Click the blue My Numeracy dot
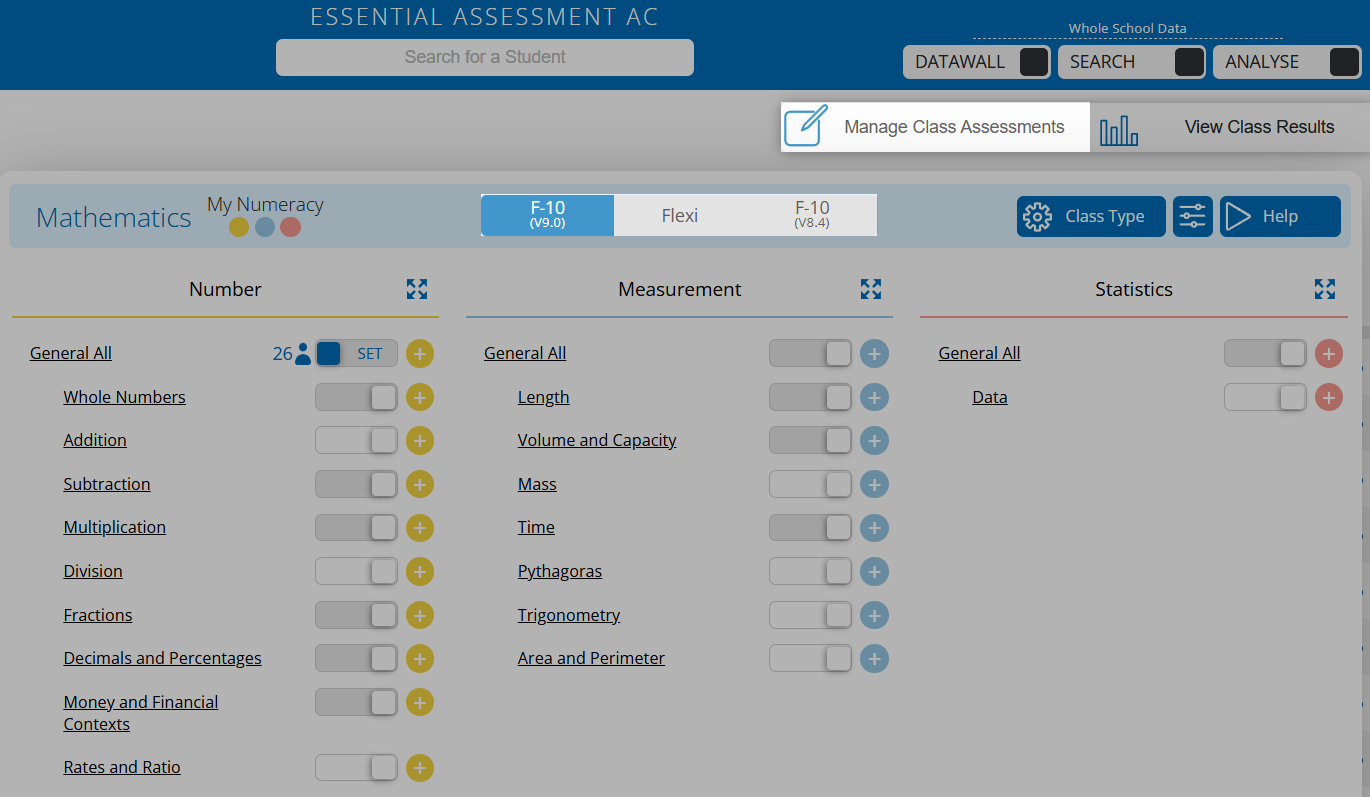The image size is (1370, 797). [265, 227]
